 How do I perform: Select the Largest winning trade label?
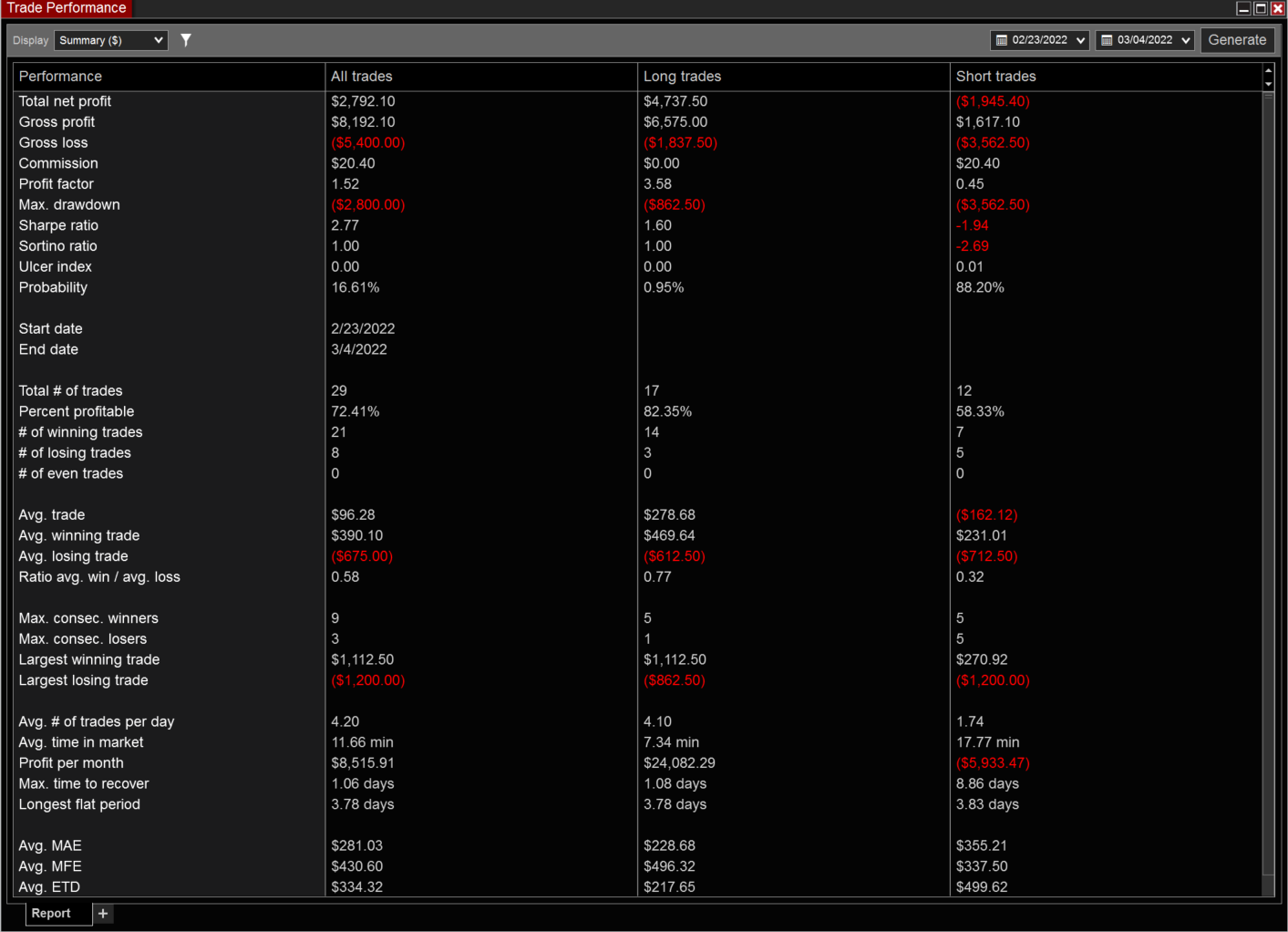[x=89, y=659]
